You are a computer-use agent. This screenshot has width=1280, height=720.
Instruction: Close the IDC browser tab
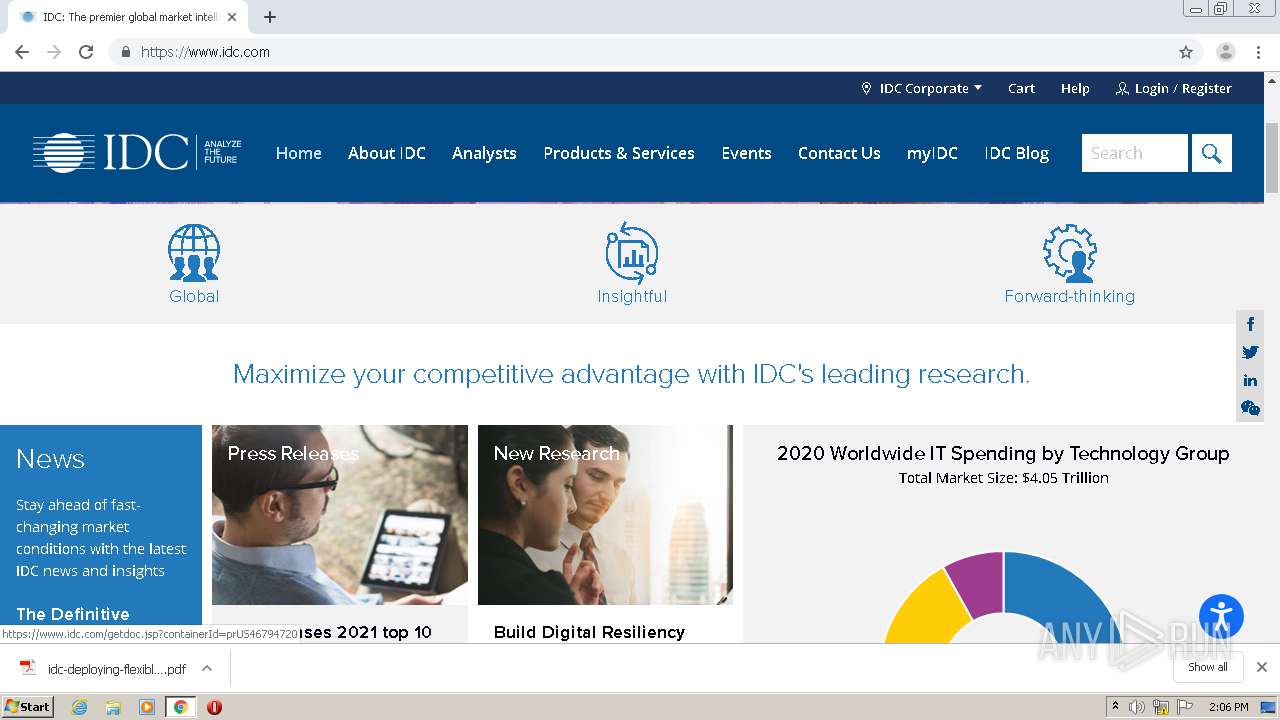(232, 17)
